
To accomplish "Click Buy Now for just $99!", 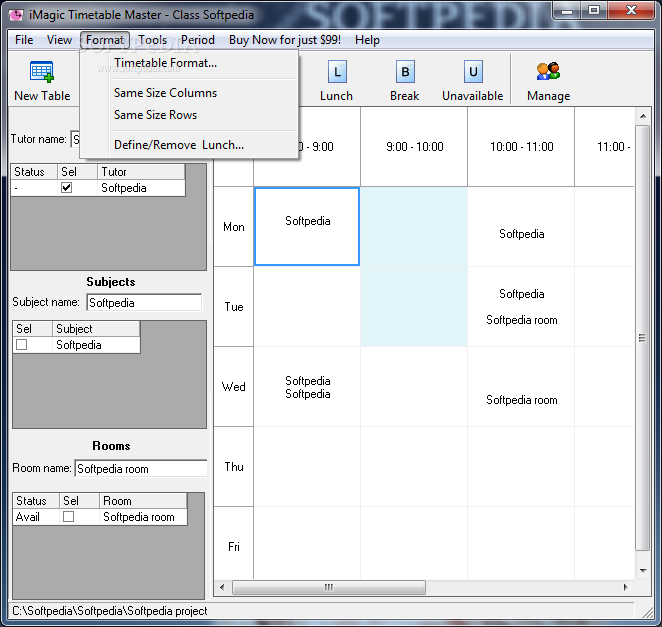I will 285,40.
